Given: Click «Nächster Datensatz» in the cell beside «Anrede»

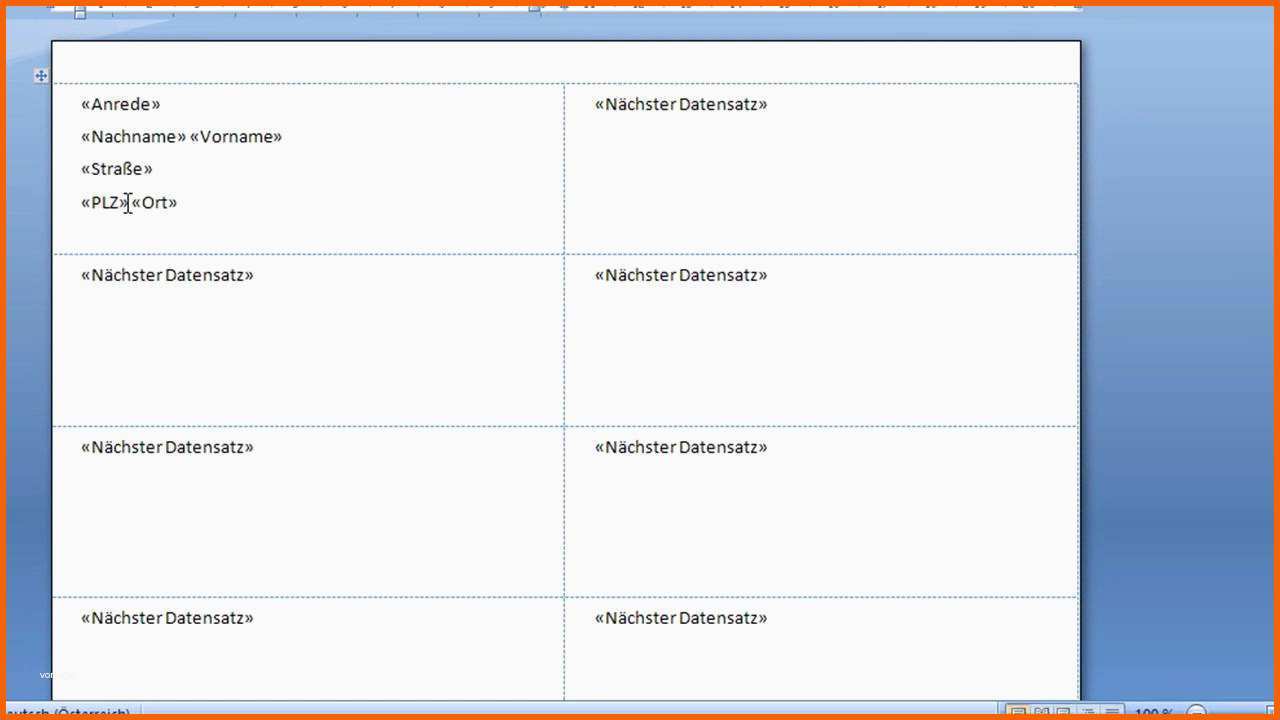Looking at the screenshot, I should point(681,104).
